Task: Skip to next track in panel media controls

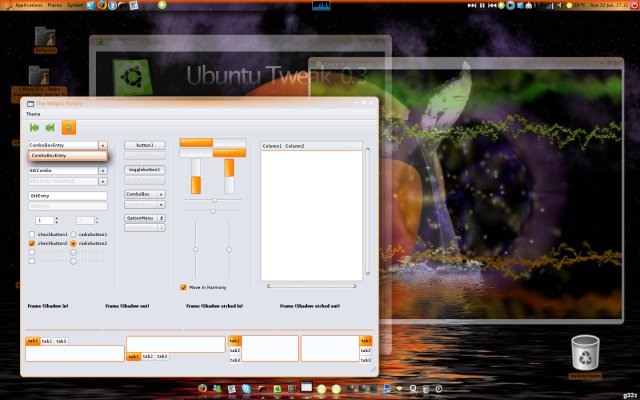Action: pyautogui.click(x=472, y=5)
